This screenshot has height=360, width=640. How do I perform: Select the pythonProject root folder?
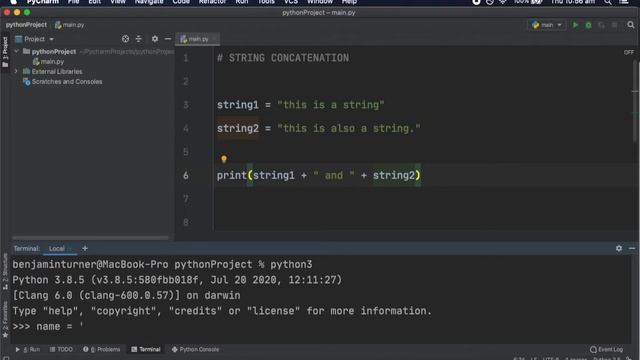[49, 51]
